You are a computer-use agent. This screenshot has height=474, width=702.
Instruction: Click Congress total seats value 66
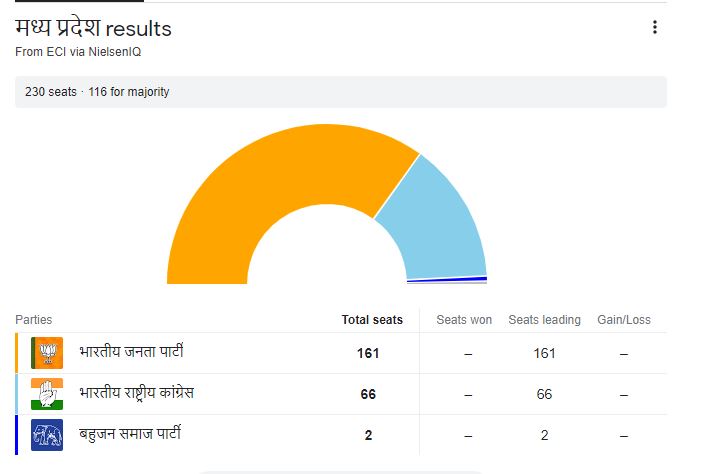(x=368, y=394)
